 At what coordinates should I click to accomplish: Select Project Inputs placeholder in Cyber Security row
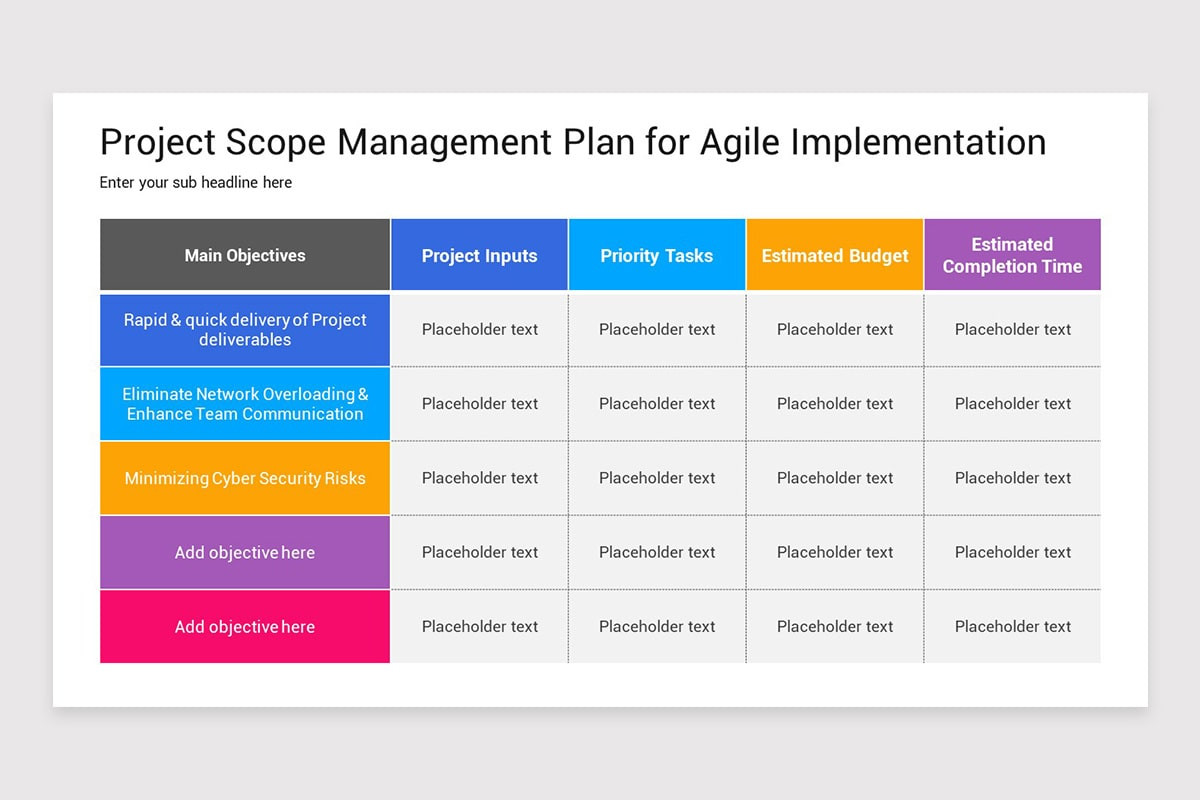click(480, 478)
